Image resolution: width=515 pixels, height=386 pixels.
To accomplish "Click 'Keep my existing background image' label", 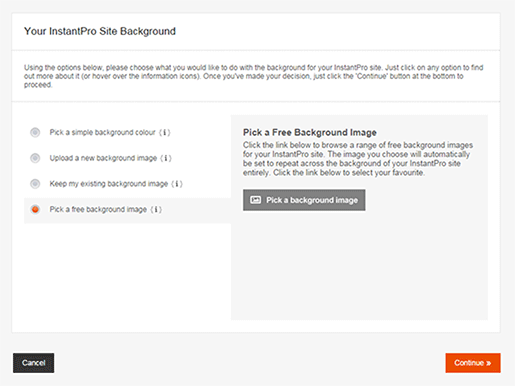I will point(109,184).
